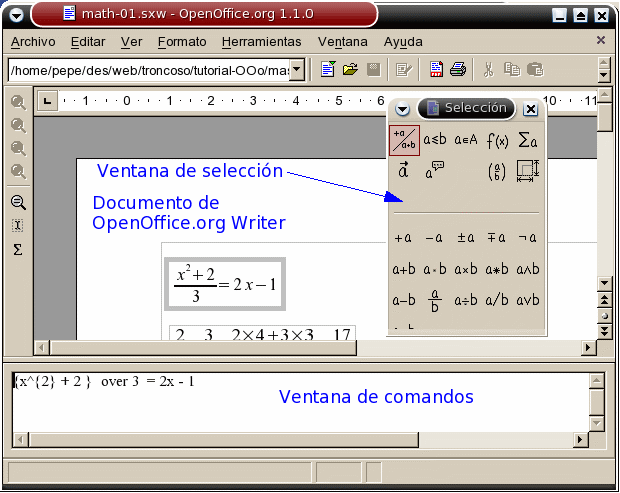Click inside the command window text area
The width and height of the screenshot is (620, 493).
[301, 402]
